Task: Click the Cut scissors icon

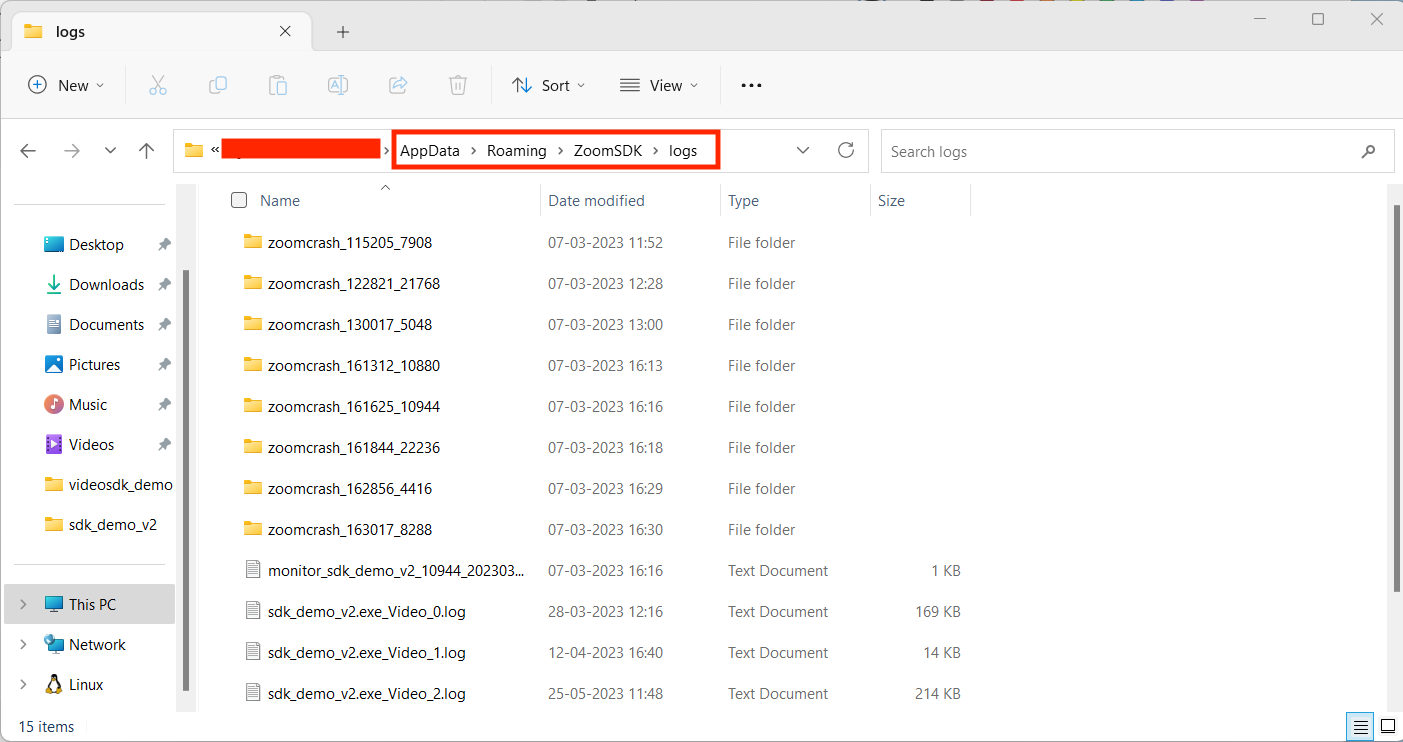Action: 158,85
